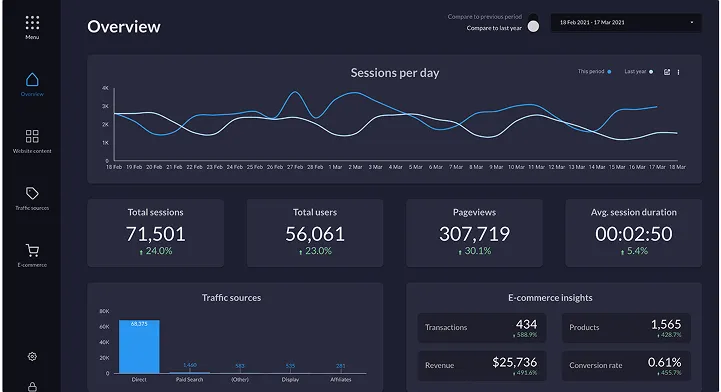Open the Transactions insight tile
Viewport: 721px width, 392px height.
[x=482, y=328]
